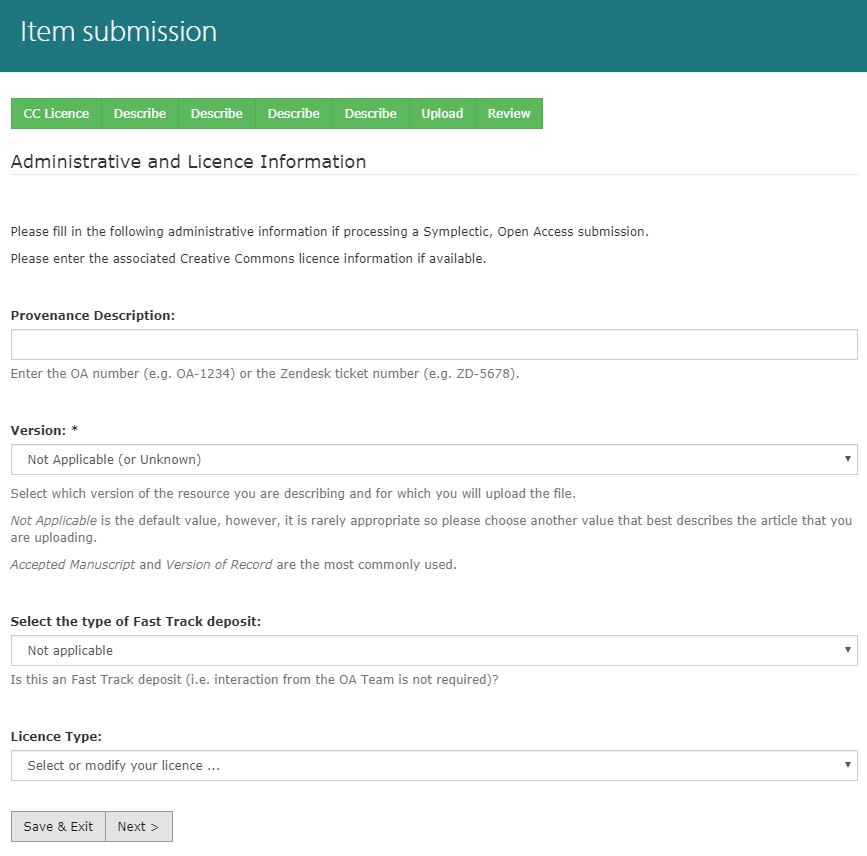This screenshot has height=856, width=867.
Task: Click the Provenance Description text field
Action: pos(434,345)
